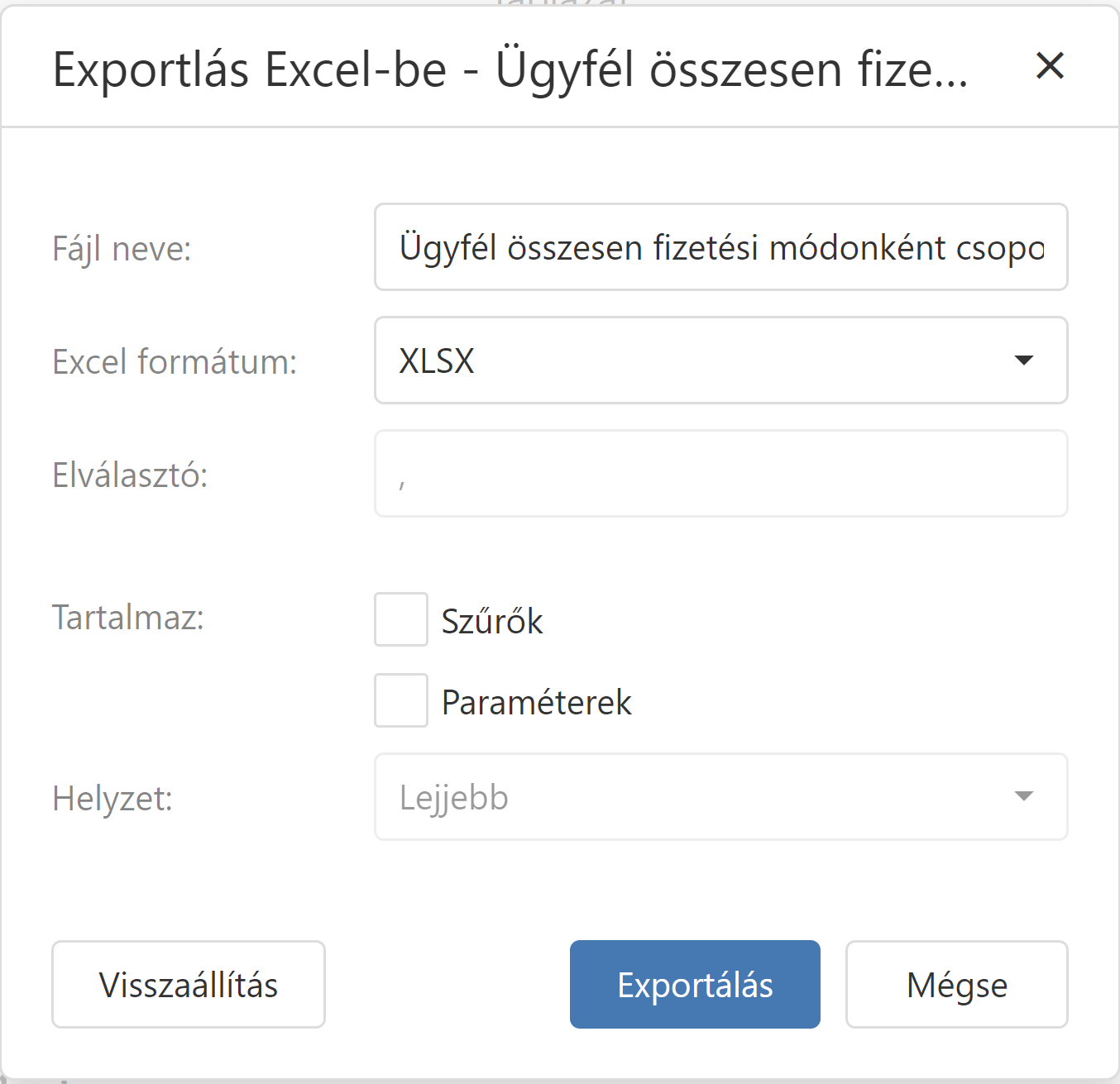Click the Szűrők checkbox label text
The image size is (1120, 1084).
pyautogui.click(x=492, y=622)
